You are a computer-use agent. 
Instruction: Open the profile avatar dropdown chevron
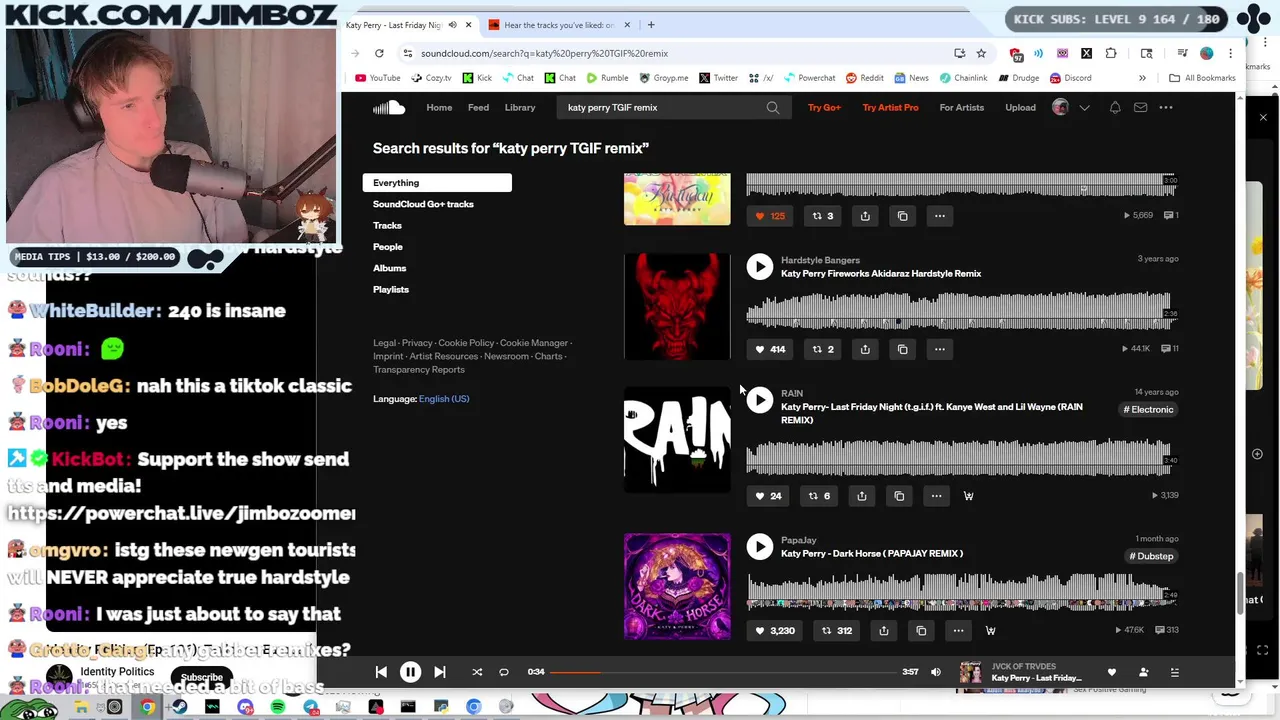pos(1084,107)
